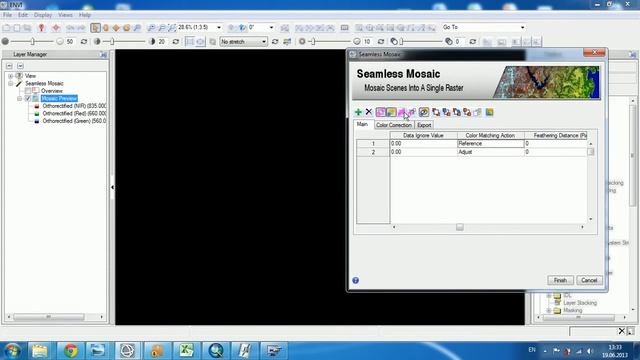Open the File menu
Screen dimensions: 640x360
pos(7,15)
